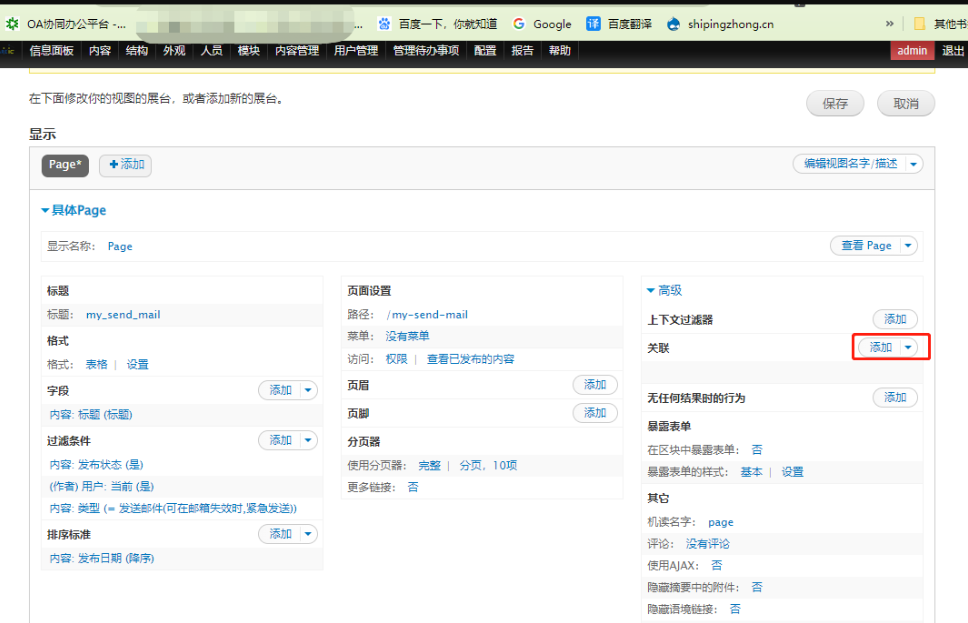Viewport: 968px width, 623px height.
Task: Click the 取消 button
Action: click(905, 104)
